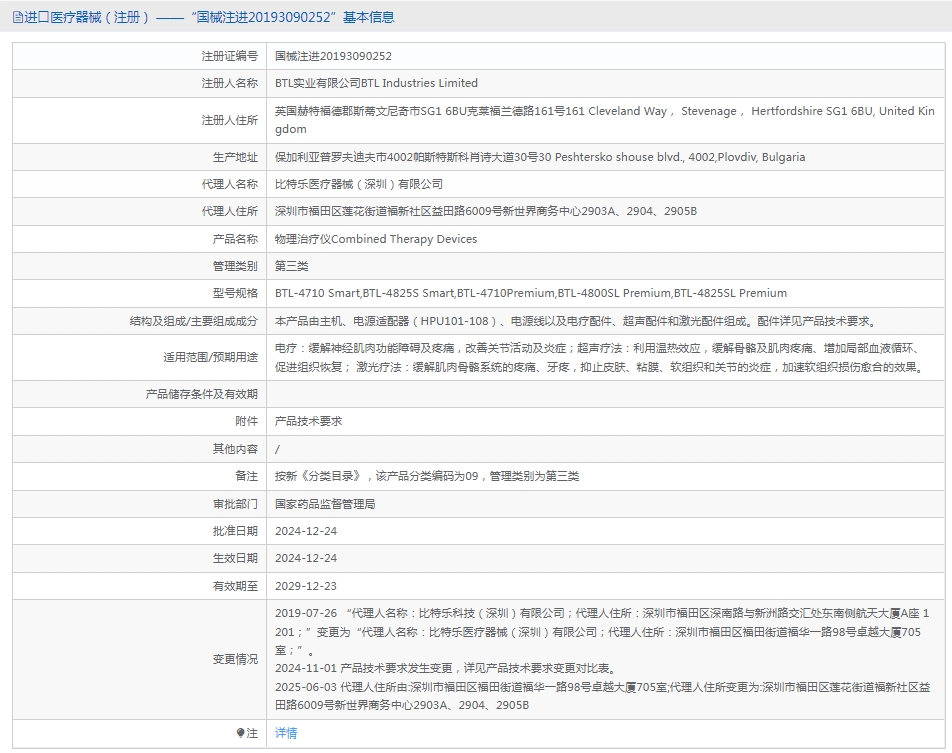Select agent name 比特乐医疗器械(深圳)有限公司
The image size is (952, 753).
pyautogui.click(x=359, y=184)
